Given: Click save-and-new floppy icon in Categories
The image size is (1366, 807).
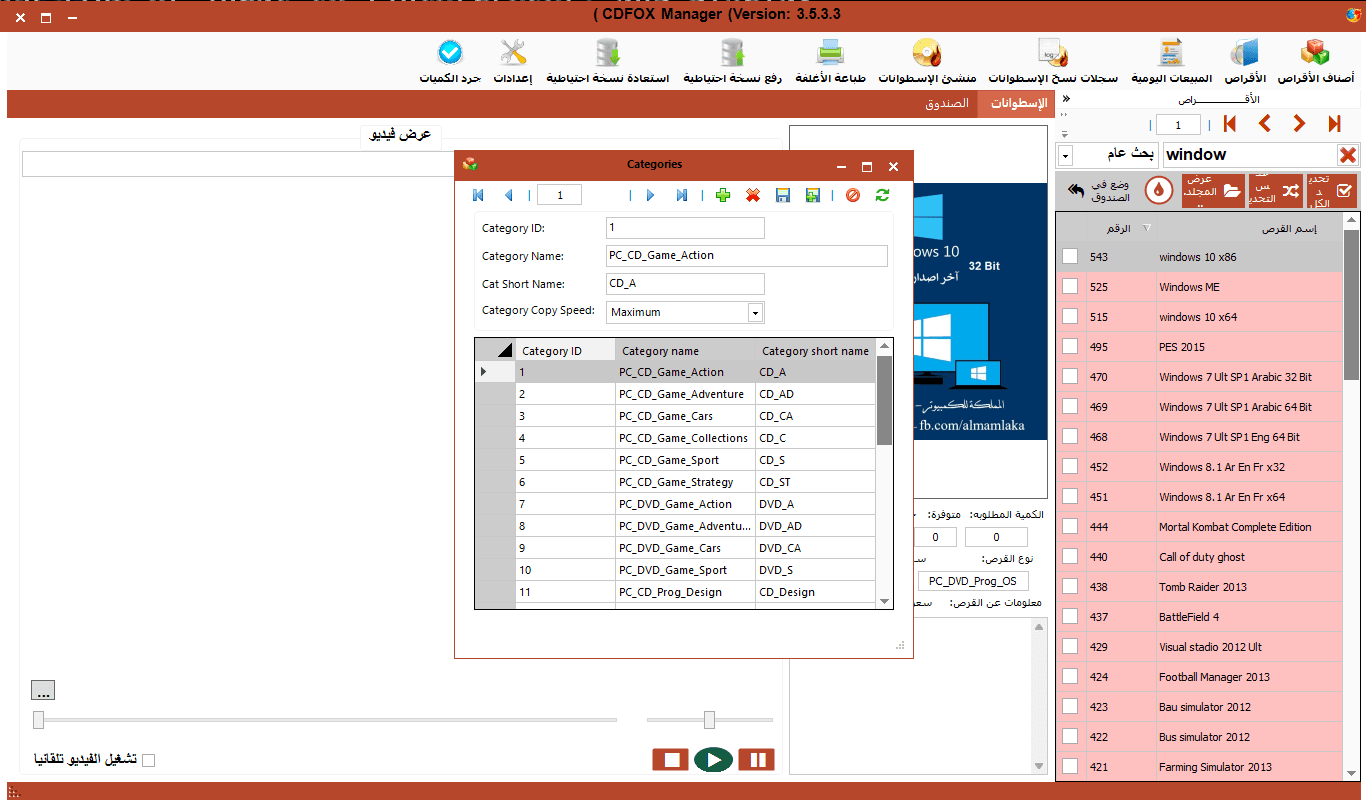Looking at the screenshot, I should coord(813,195).
